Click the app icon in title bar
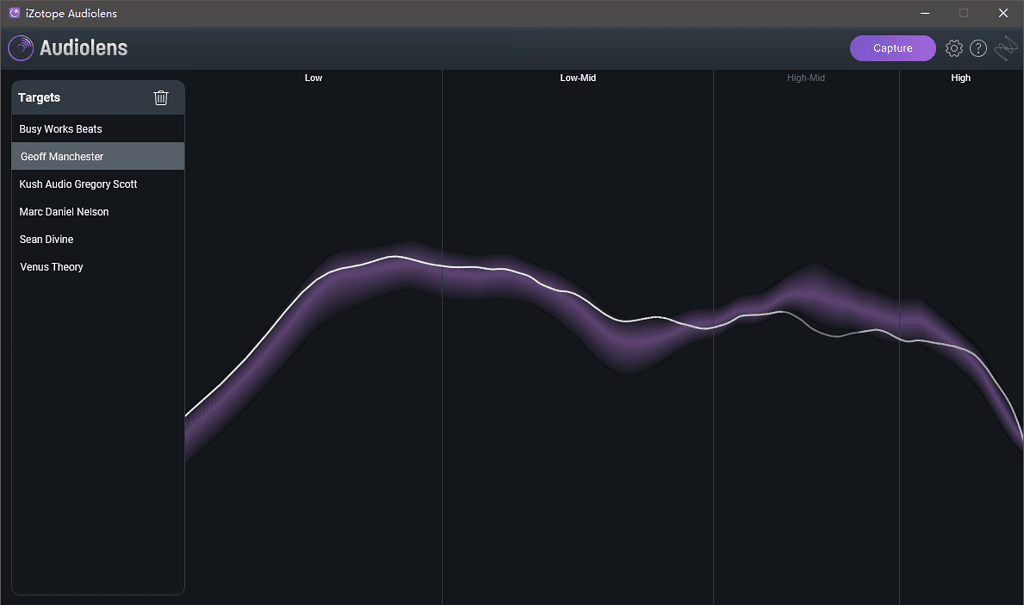This screenshot has width=1024, height=605. click(x=14, y=13)
